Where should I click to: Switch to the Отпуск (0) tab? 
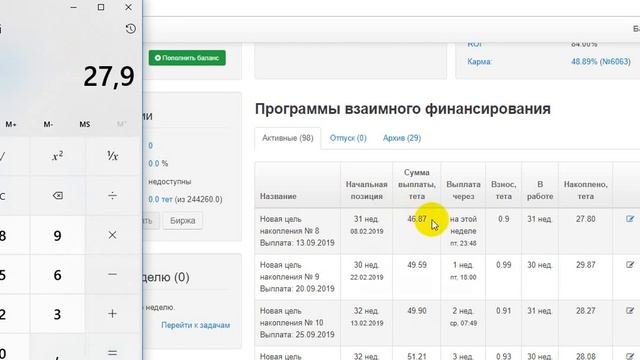click(348, 138)
